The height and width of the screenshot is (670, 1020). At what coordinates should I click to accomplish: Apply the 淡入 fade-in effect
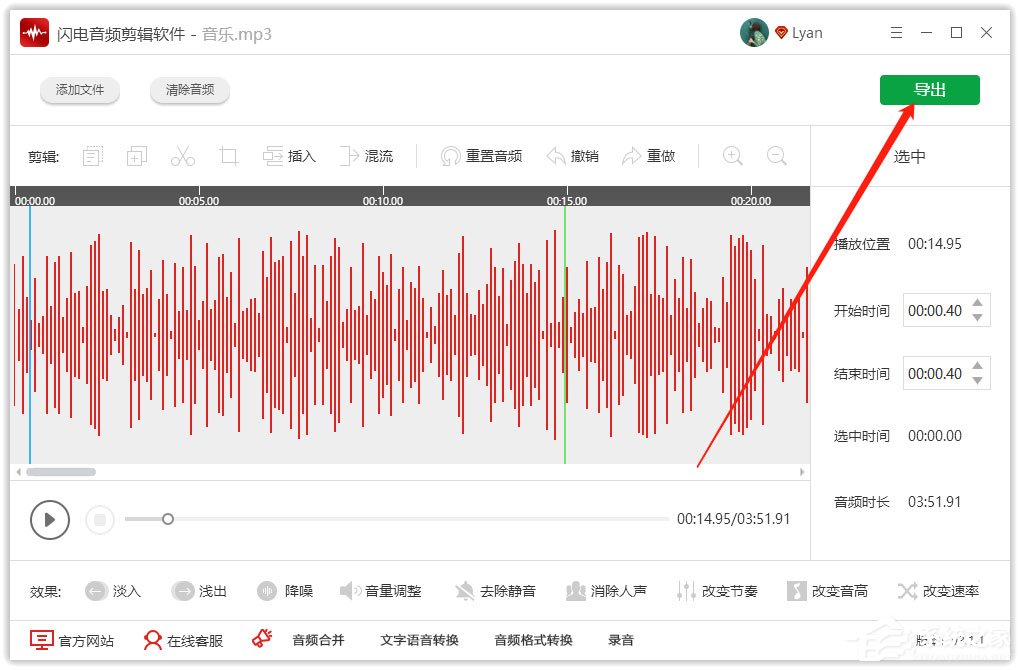point(113,591)
